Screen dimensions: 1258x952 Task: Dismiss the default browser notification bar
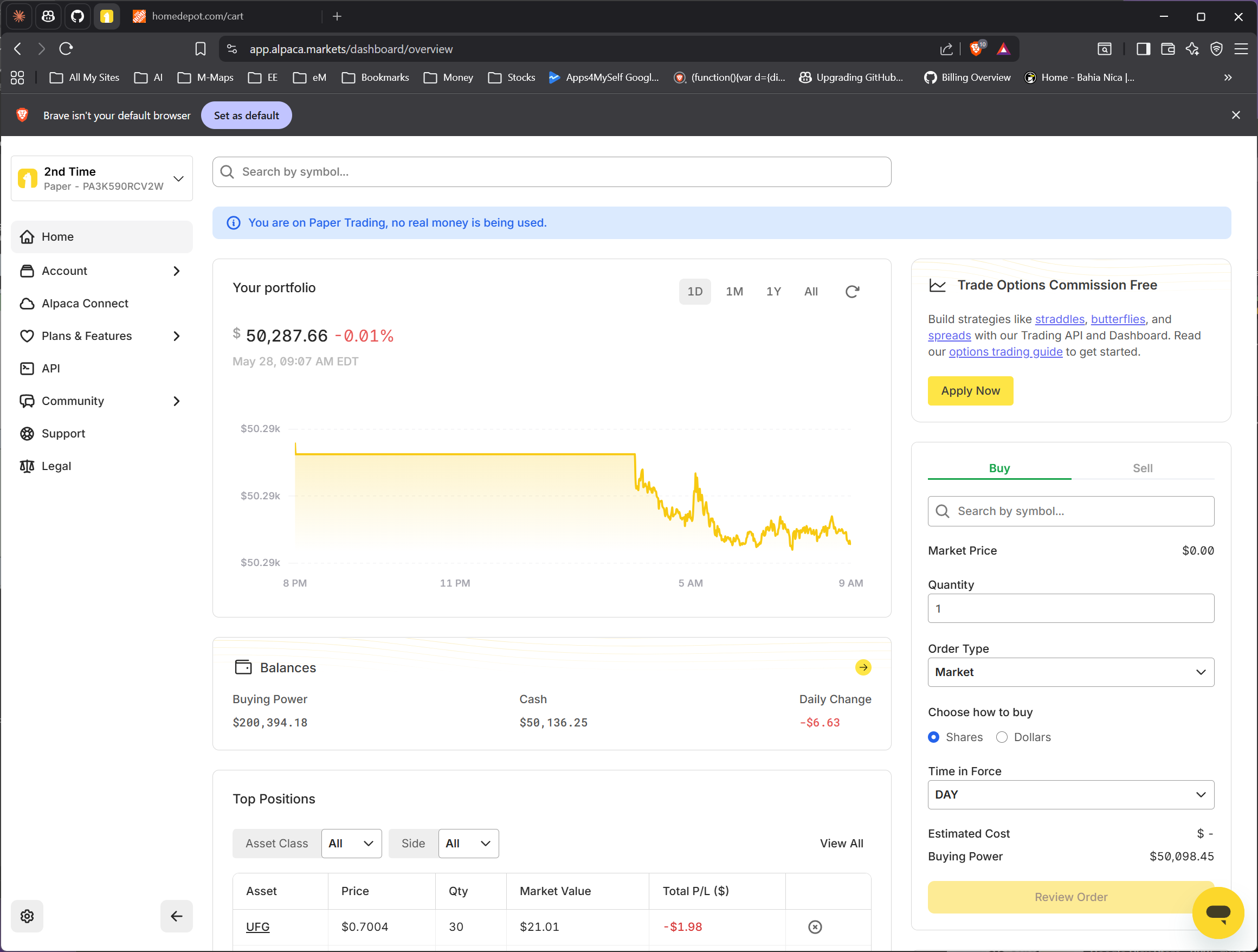pyautogui.click(x=1236, y=115)
